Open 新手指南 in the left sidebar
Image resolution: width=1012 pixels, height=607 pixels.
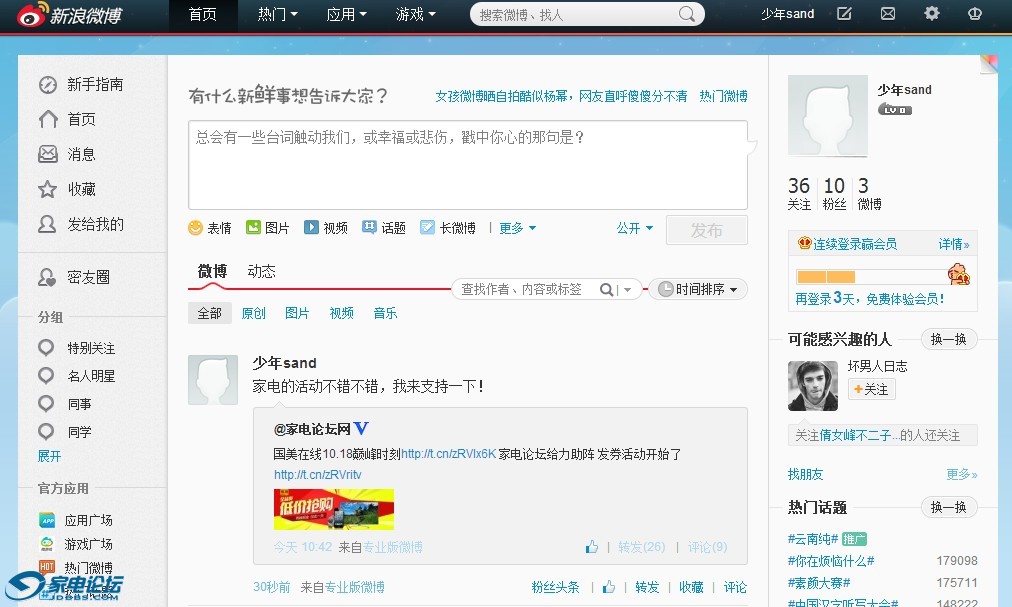(81, 85)
